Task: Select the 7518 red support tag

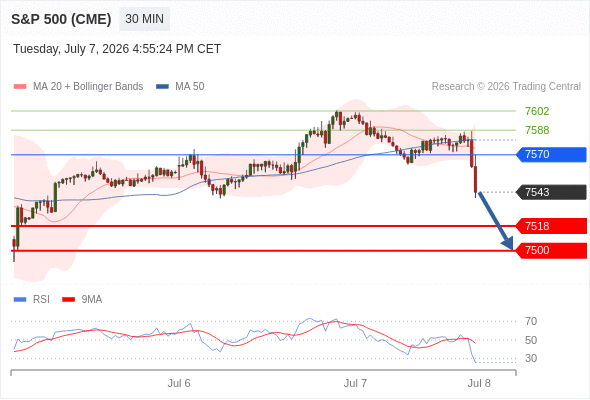Action: (551, 226)
